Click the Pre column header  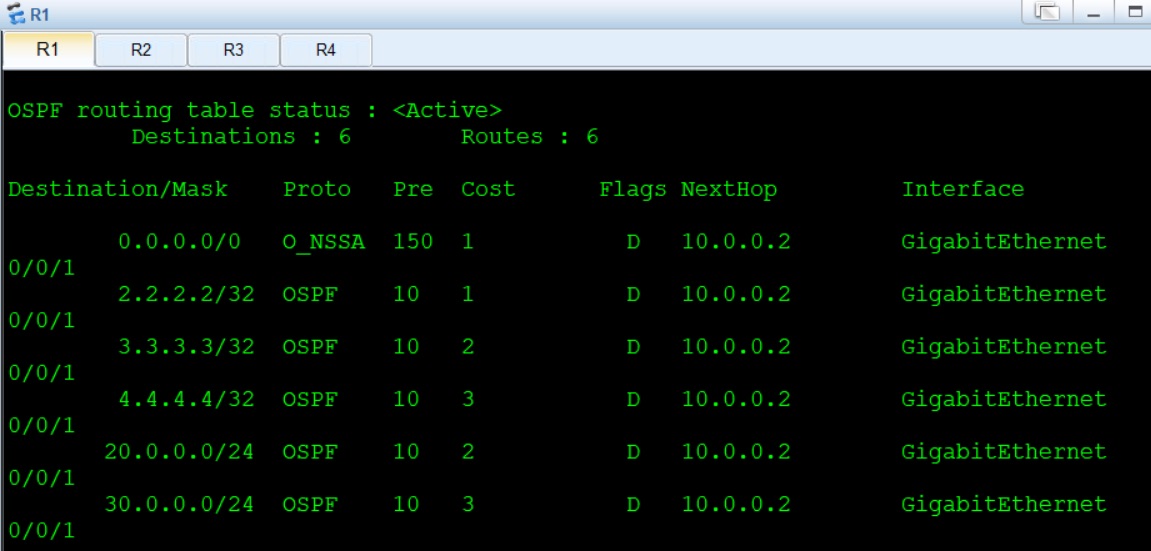point(413,189)
